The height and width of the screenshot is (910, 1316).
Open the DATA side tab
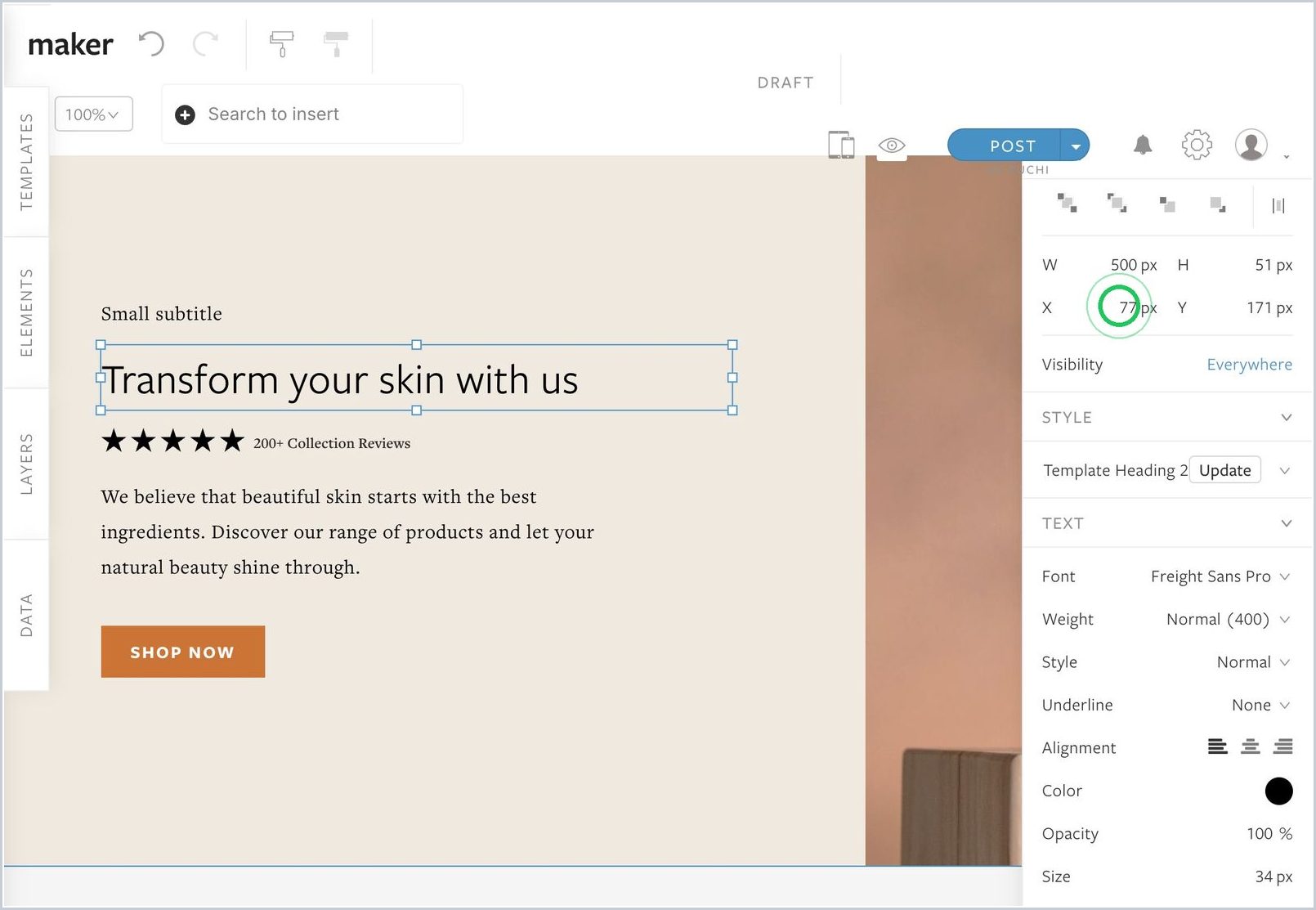[x=26, y=615]
